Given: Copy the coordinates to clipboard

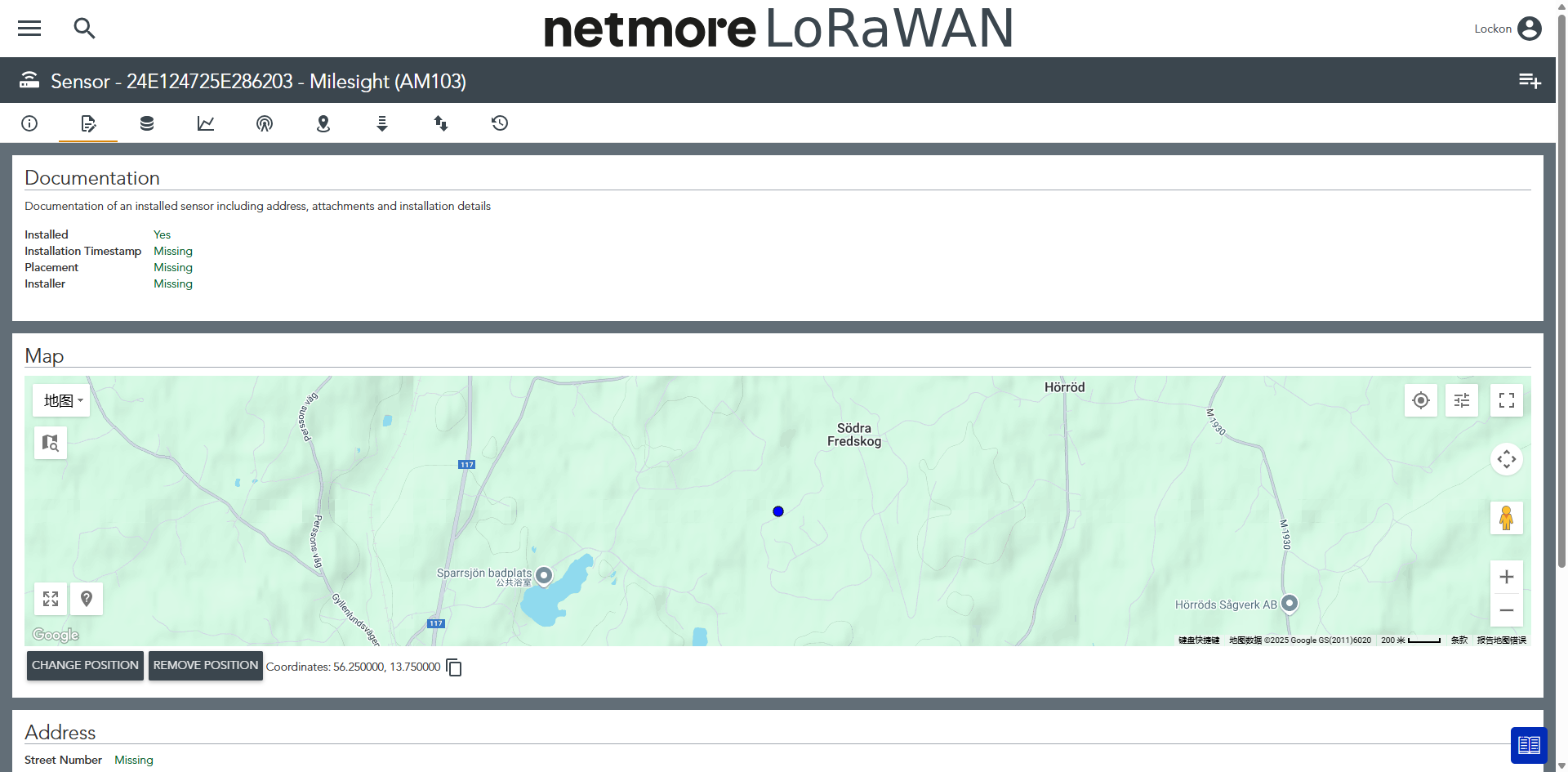Looking at the screenshot, I should [454, 667].
